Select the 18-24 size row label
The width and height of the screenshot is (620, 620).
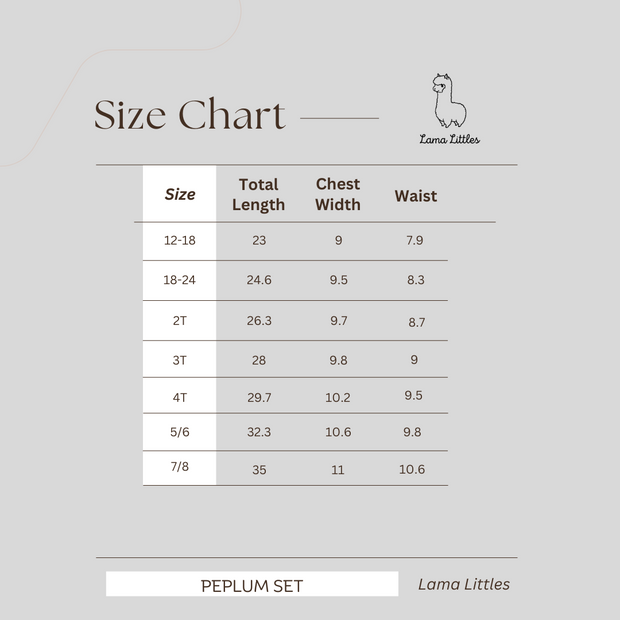[179, 280]
